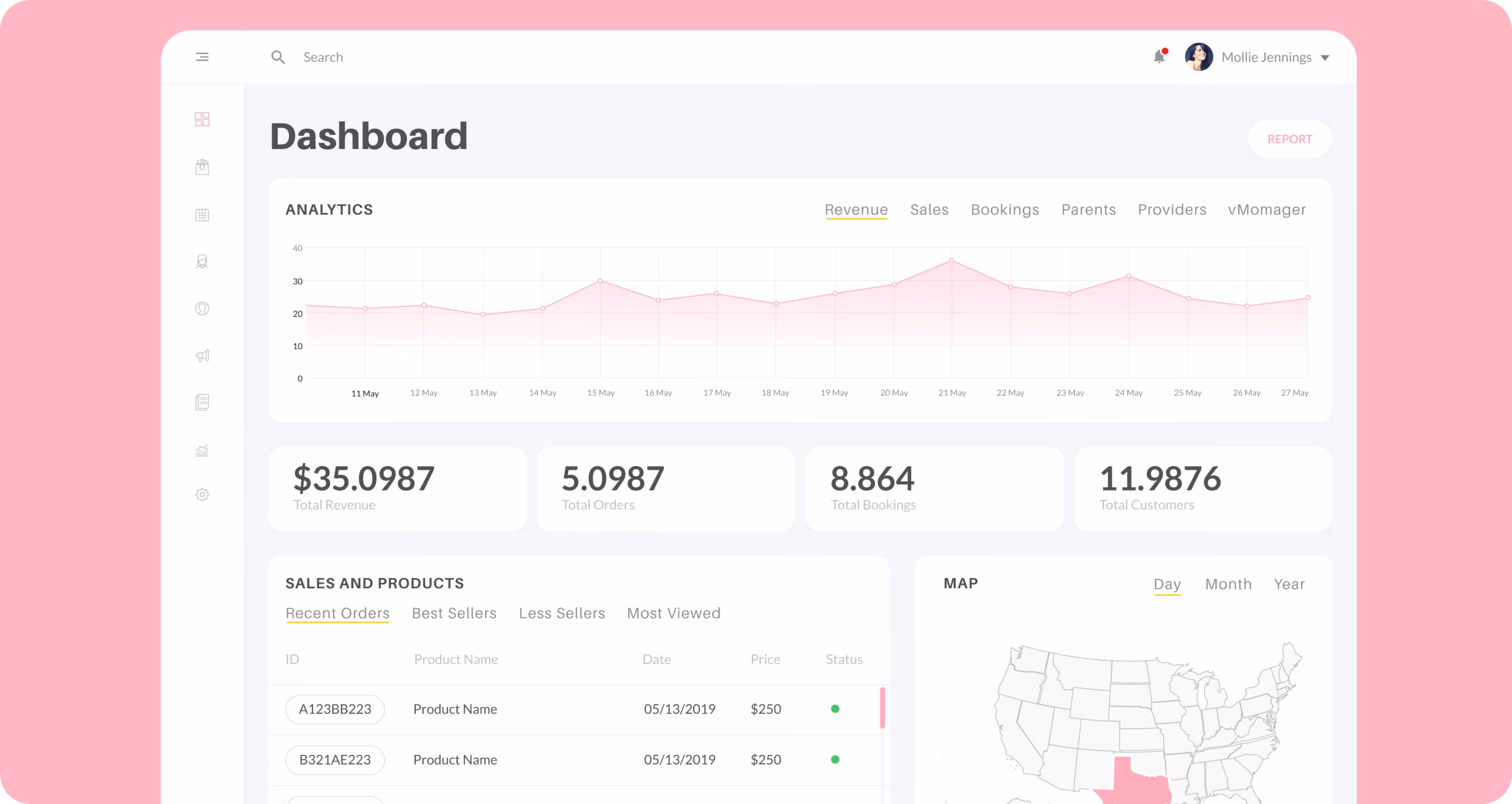Select the Less Sellers tab
The image size is (1512, 804).
[x=562, y=613]
